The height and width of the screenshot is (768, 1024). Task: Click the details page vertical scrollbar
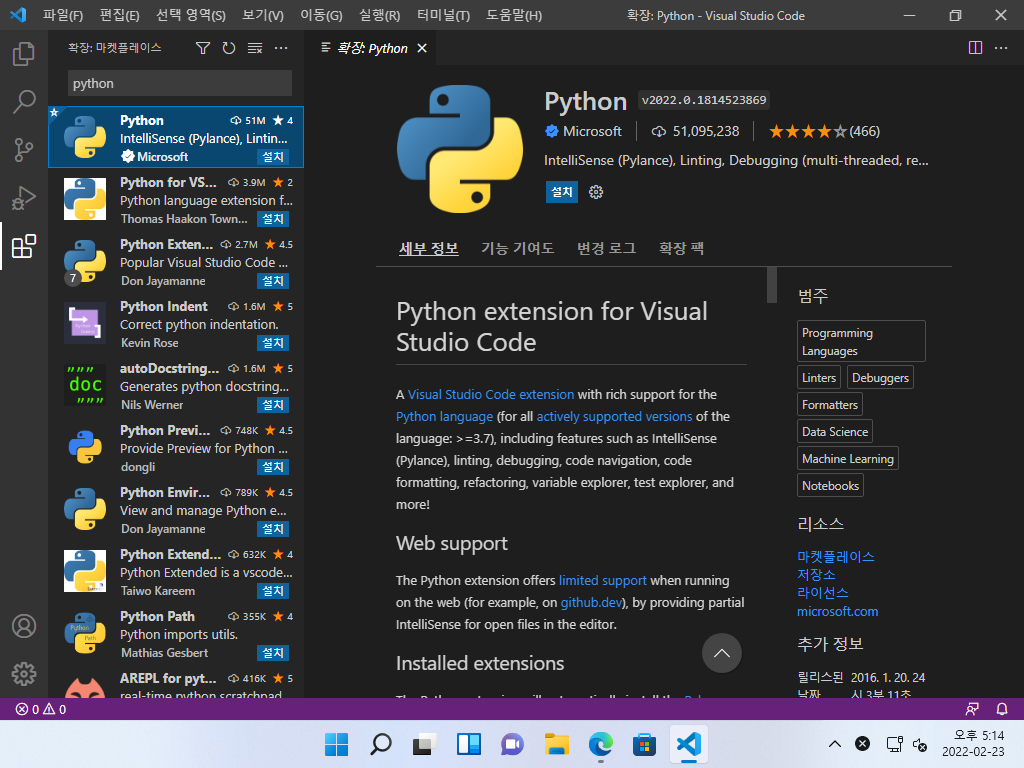(x=772, y=285)
